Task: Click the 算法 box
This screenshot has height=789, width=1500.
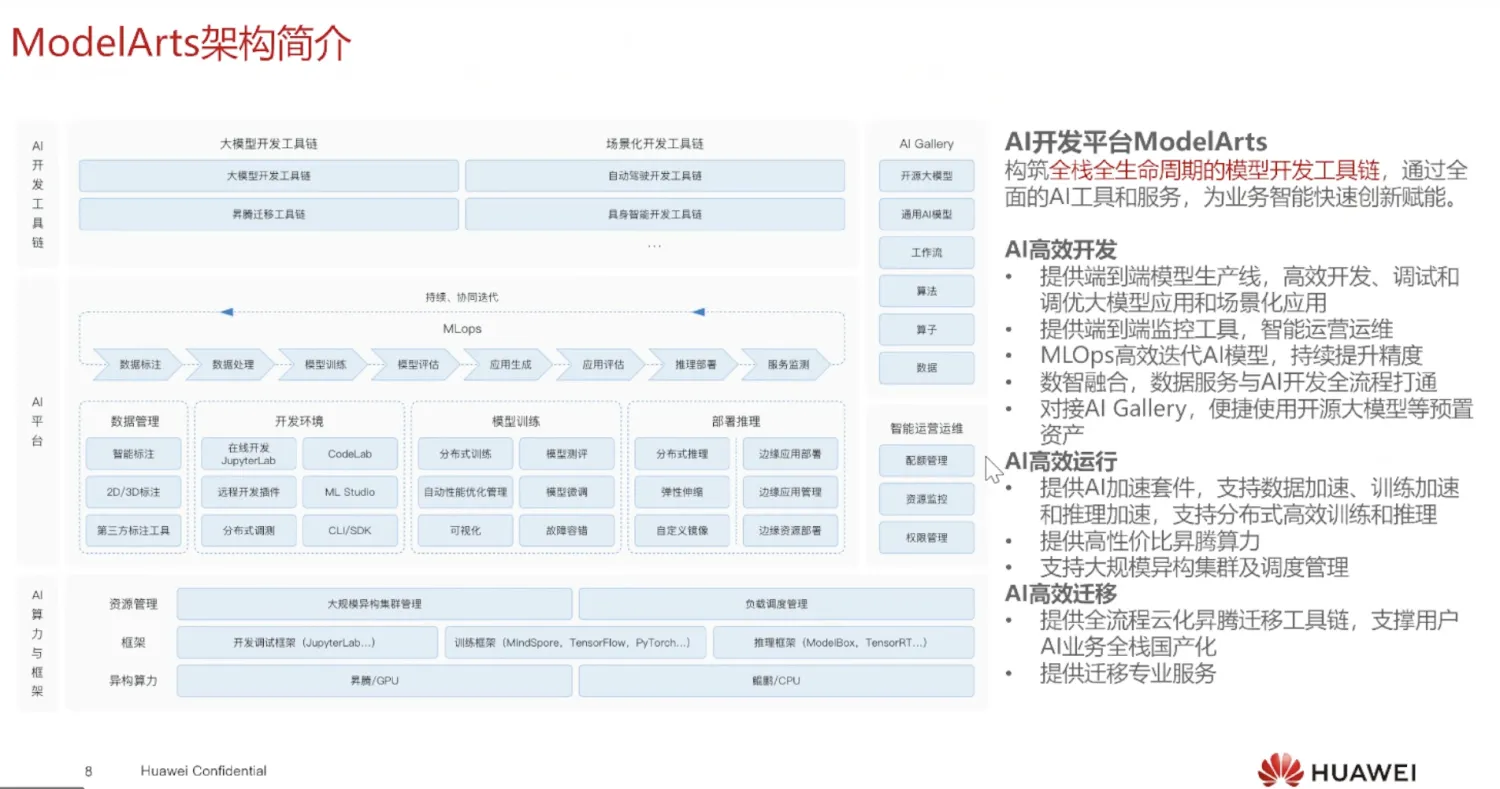Action: point(927,291)
